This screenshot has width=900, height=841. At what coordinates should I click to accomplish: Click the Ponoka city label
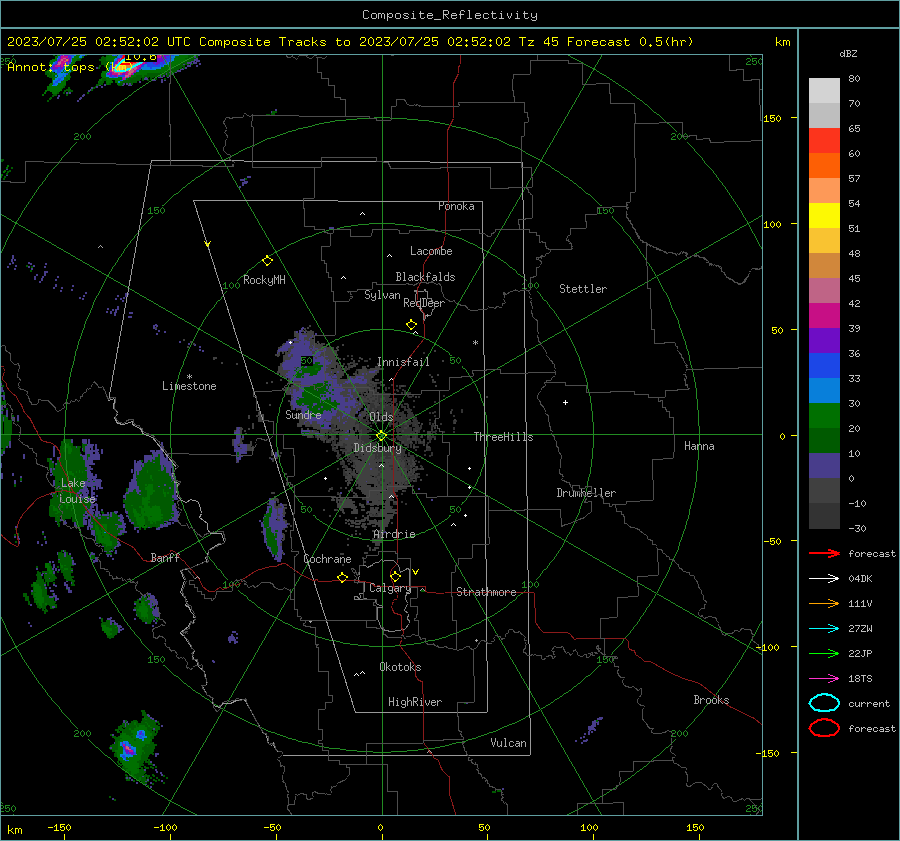click(456, 206)
